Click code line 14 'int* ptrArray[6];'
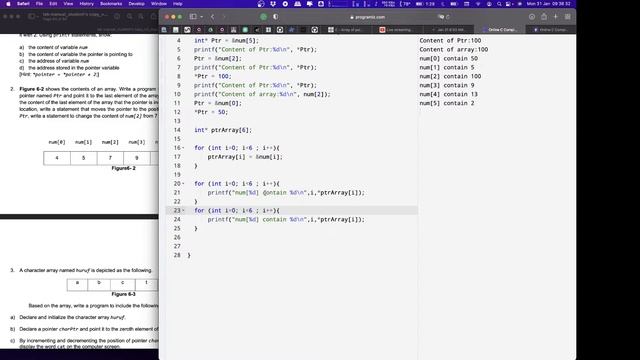Viewport: 640px width, 360px height. point(223,130)
